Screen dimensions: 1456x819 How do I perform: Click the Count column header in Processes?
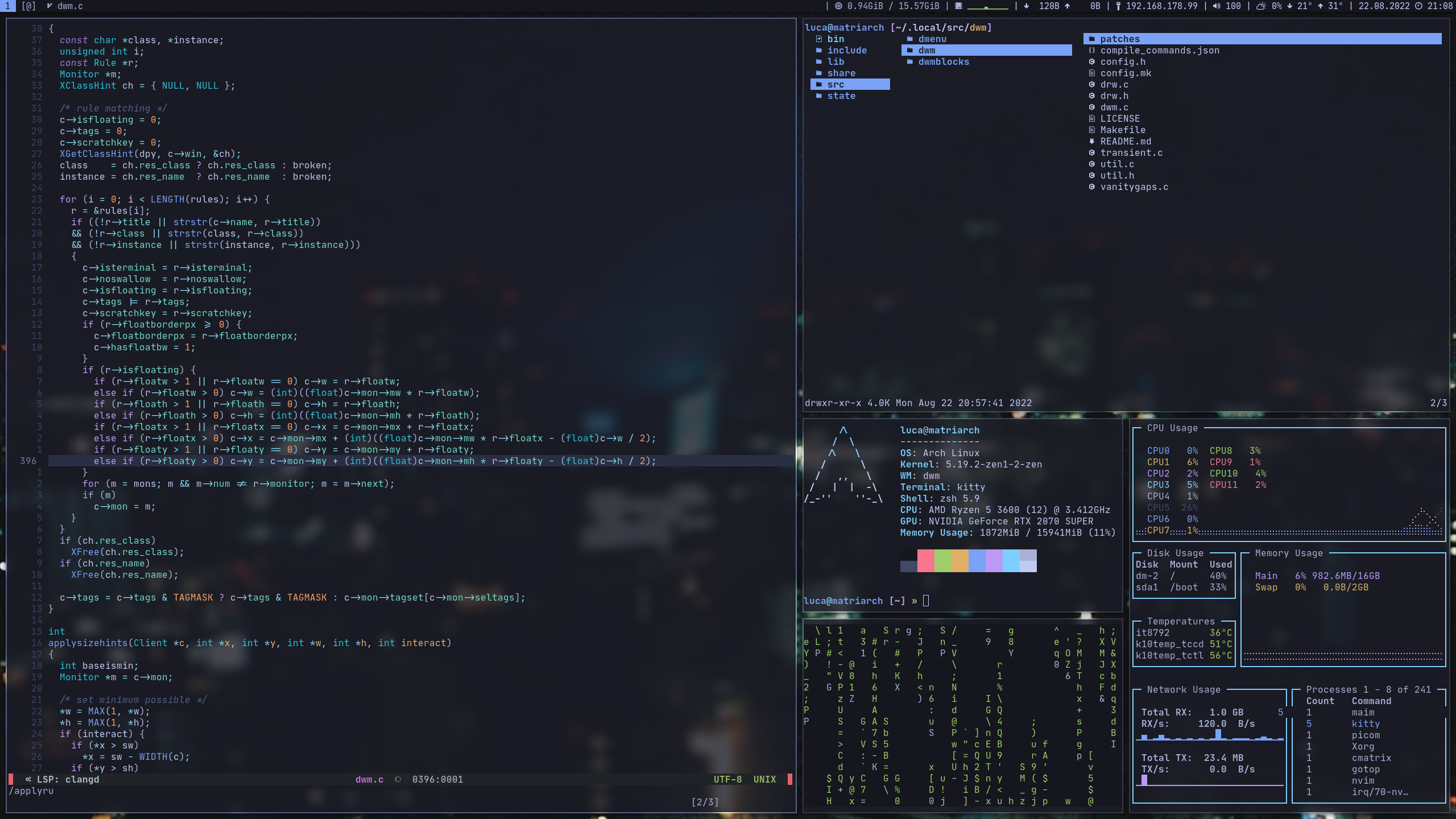click(x=1320, y=701)
